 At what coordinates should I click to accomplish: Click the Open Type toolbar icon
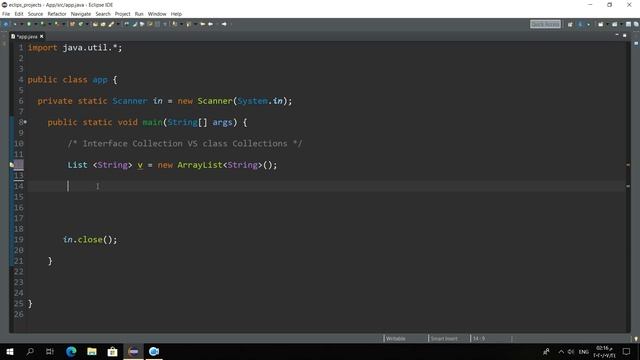click(x=95, y=24)
